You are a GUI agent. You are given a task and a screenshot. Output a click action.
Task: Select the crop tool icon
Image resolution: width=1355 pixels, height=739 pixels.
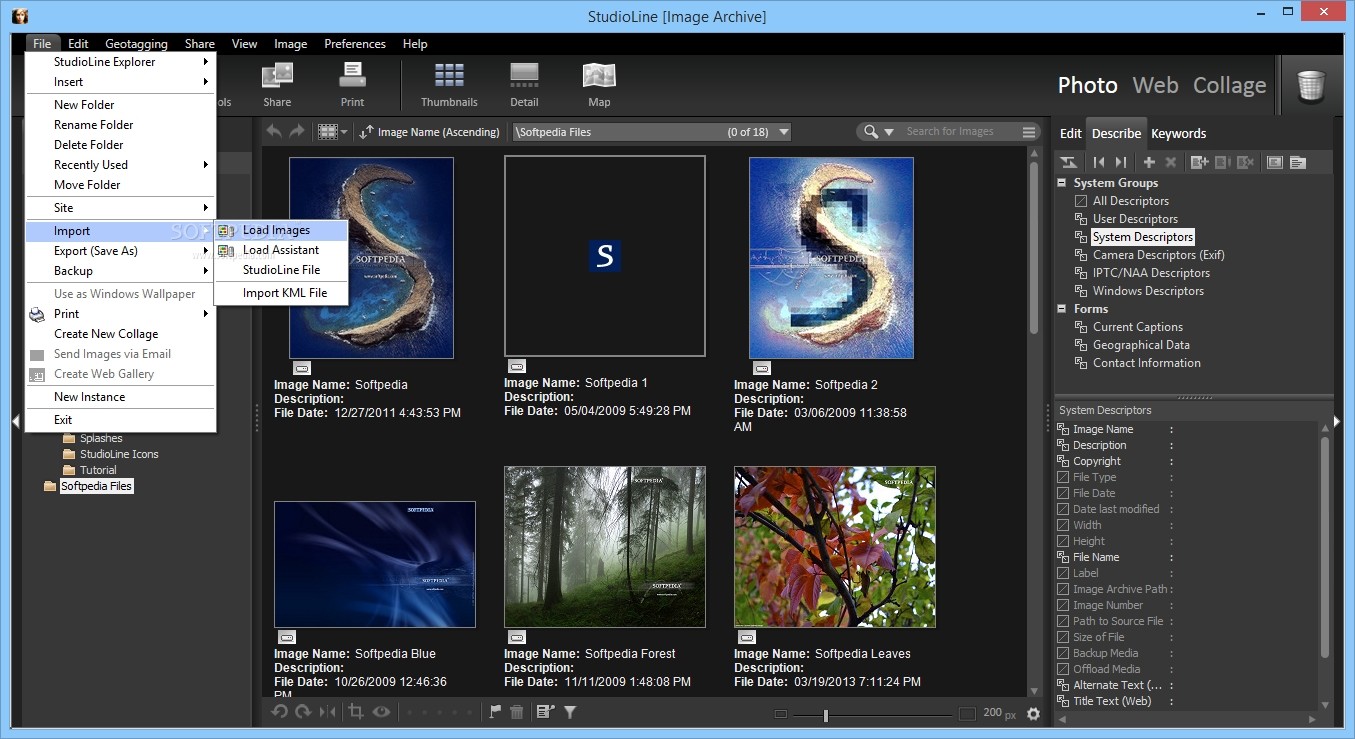[x=356, y=712]
